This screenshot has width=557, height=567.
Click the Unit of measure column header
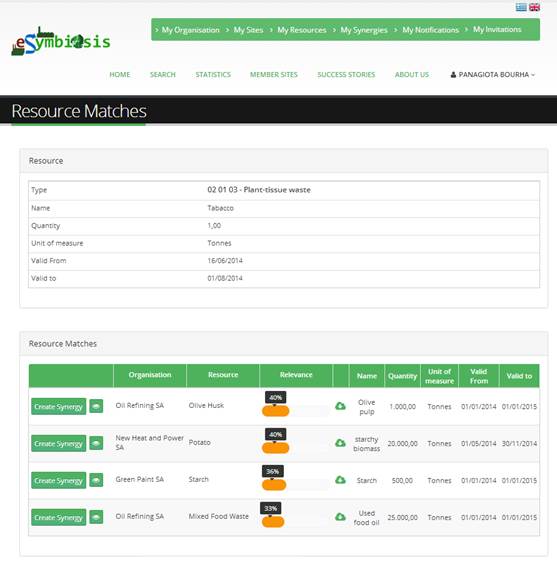(439, 376)
